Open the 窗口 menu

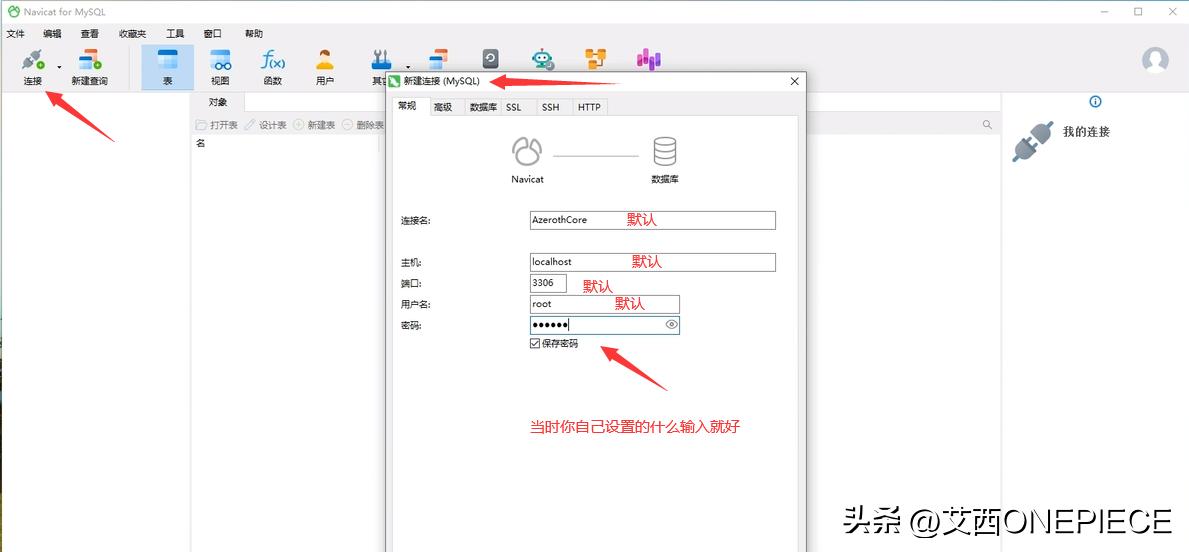click(x=213, y=34)
